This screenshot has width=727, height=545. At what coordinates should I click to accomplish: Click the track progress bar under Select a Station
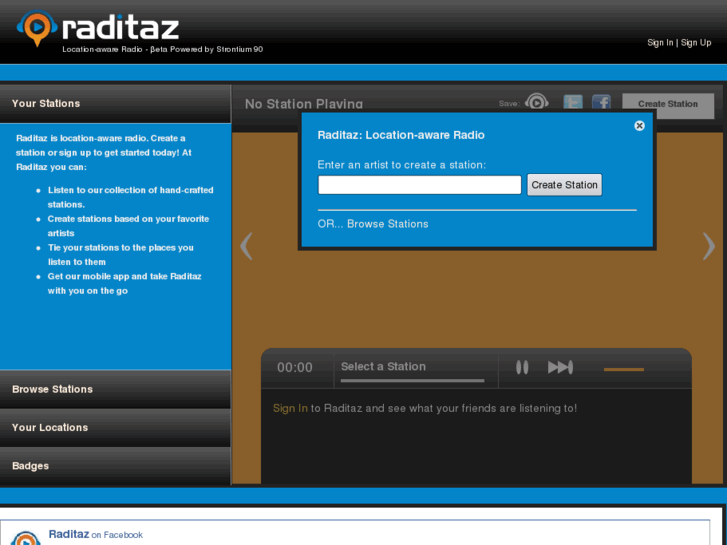(x=412, y=381)
